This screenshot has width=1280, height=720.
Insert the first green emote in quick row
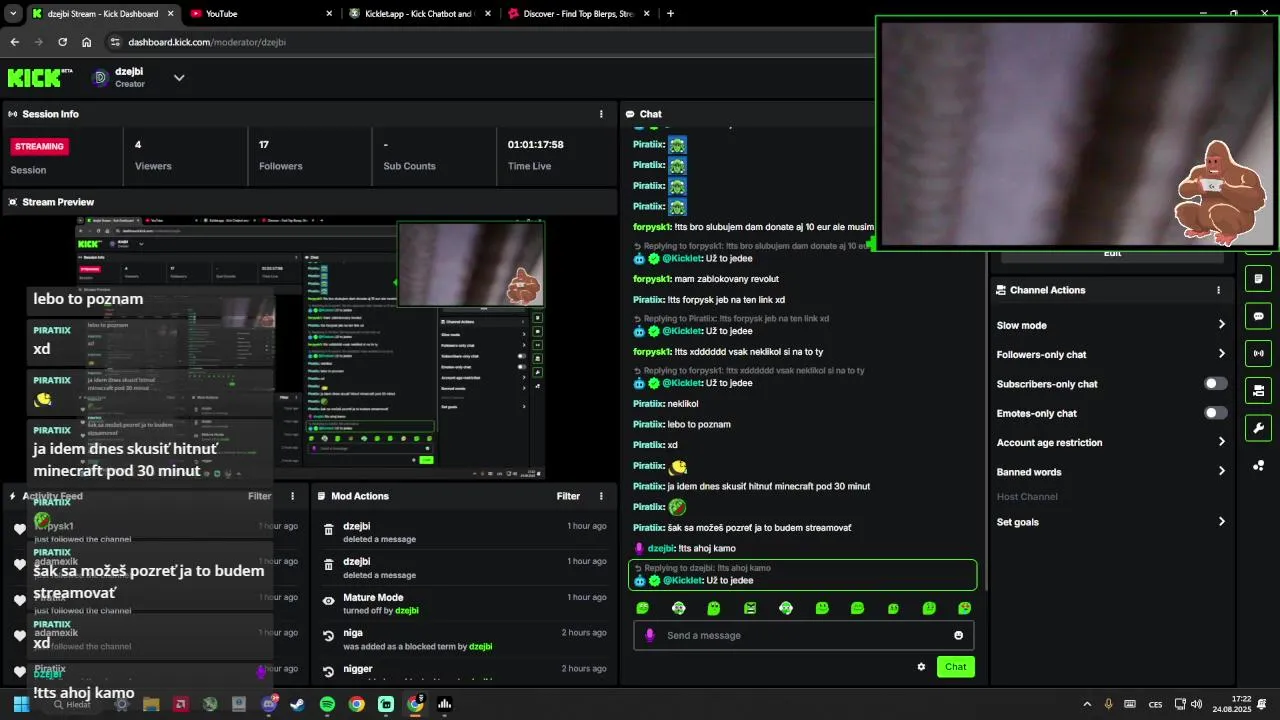pyautogui.click(x=642, y=608)
